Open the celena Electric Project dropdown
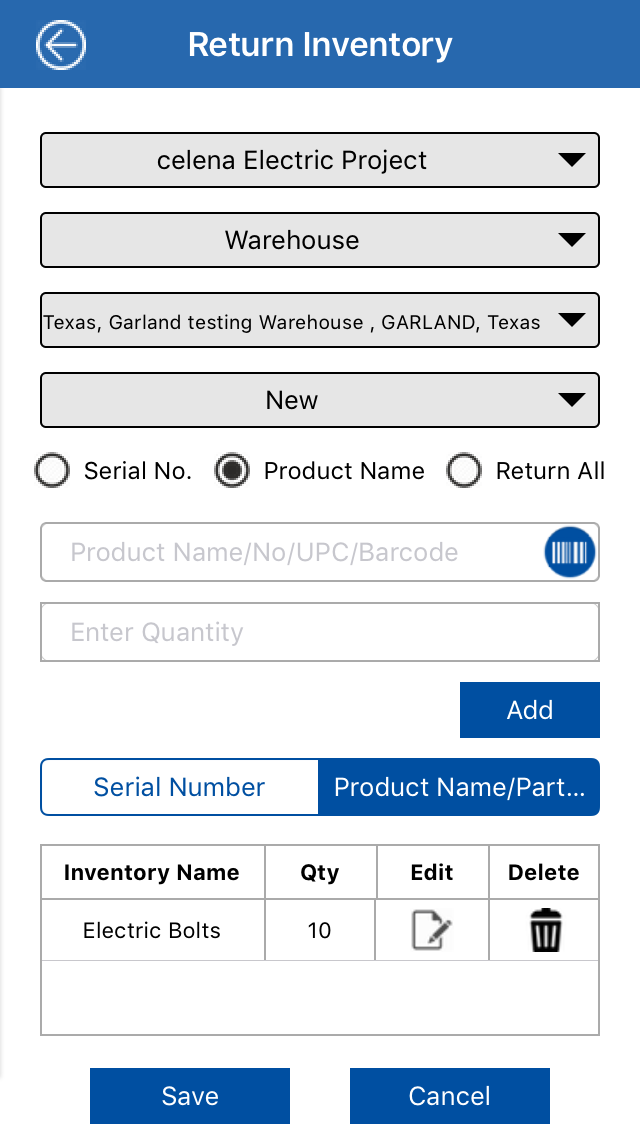This screenshot has height=1136, width=640. tap(320, 160)
